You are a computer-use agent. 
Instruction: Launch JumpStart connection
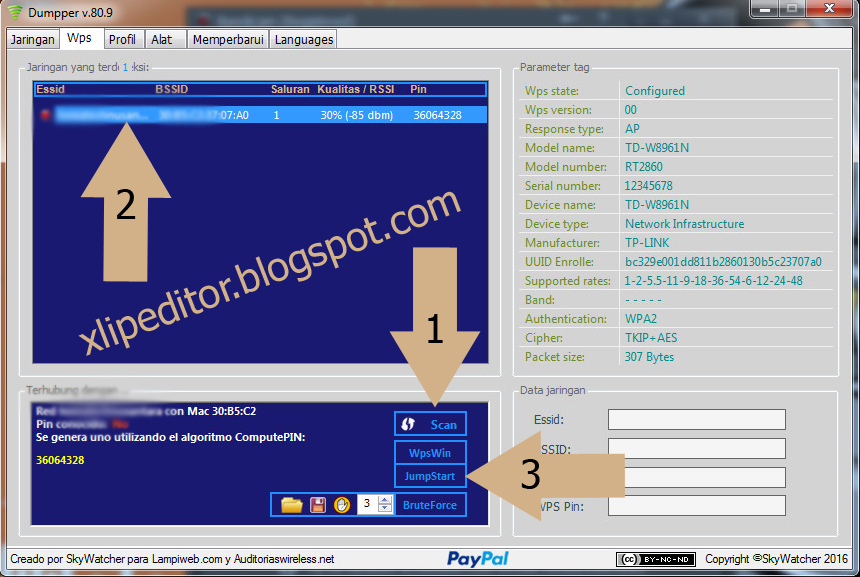[431, 476]
